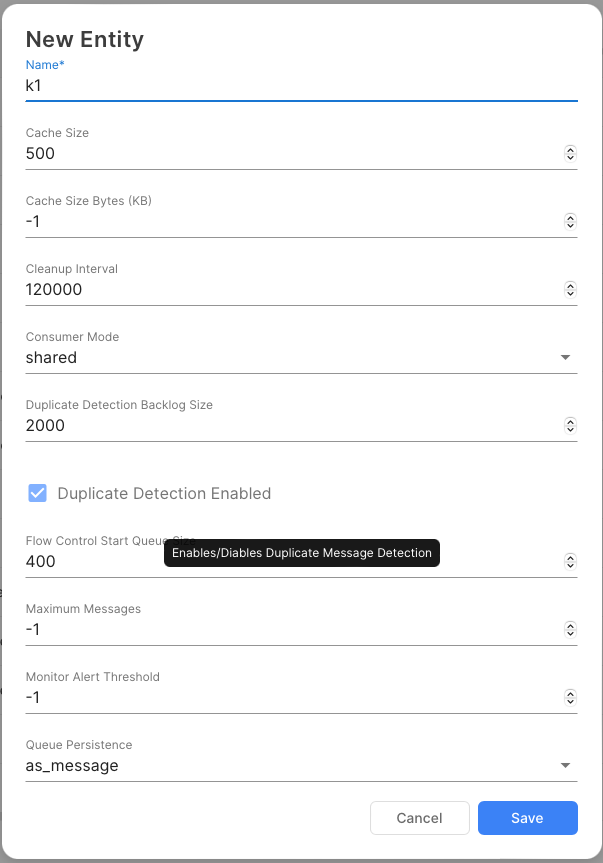Viewport: 603px width, 863px height.
Task: Click the Cache Size Bytes spinner arrows
Action: 570,221
